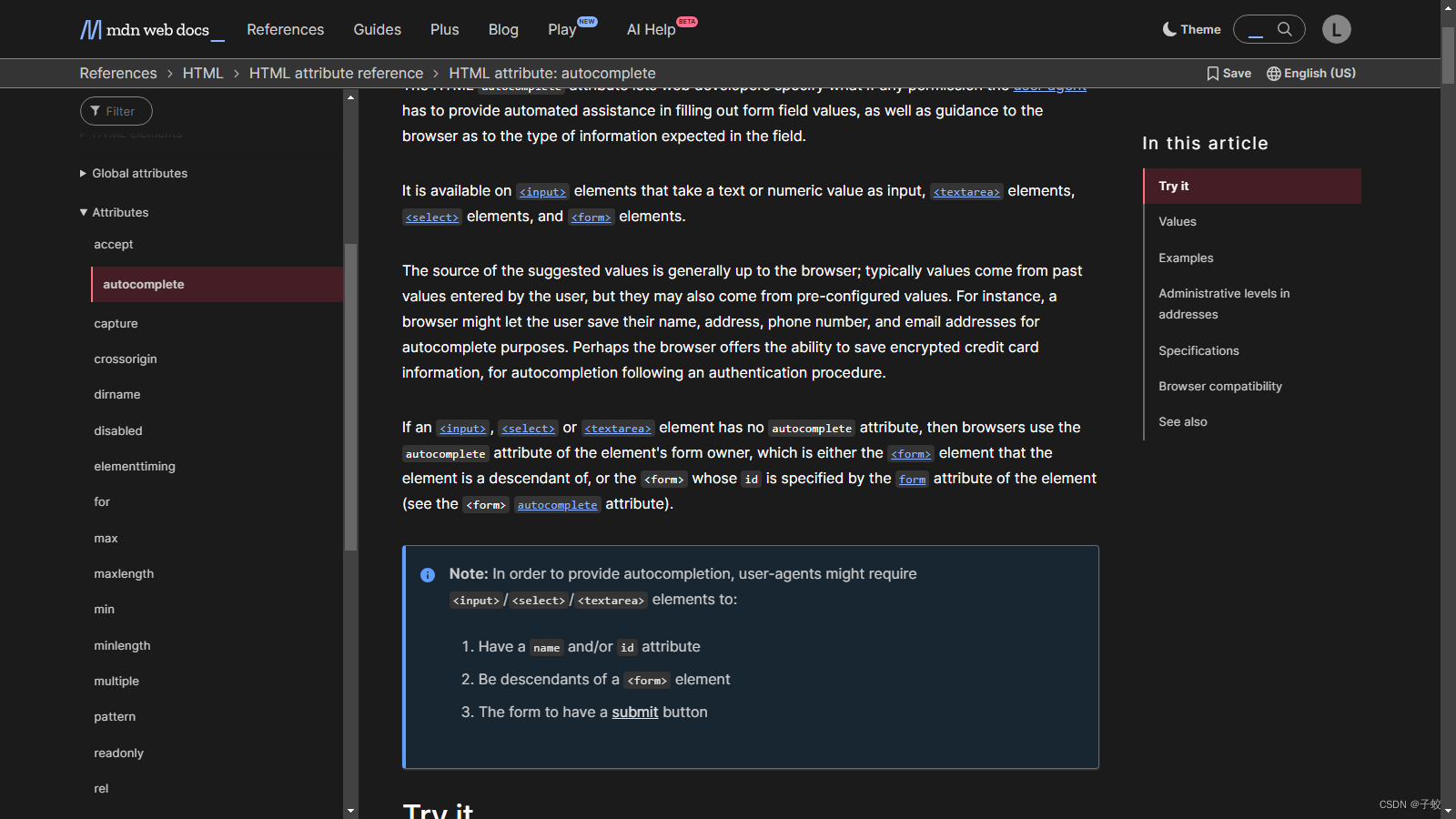Open the References menu
This screenshot has height=819, width=1456.
pyautogui.click(x=286, y=29)
